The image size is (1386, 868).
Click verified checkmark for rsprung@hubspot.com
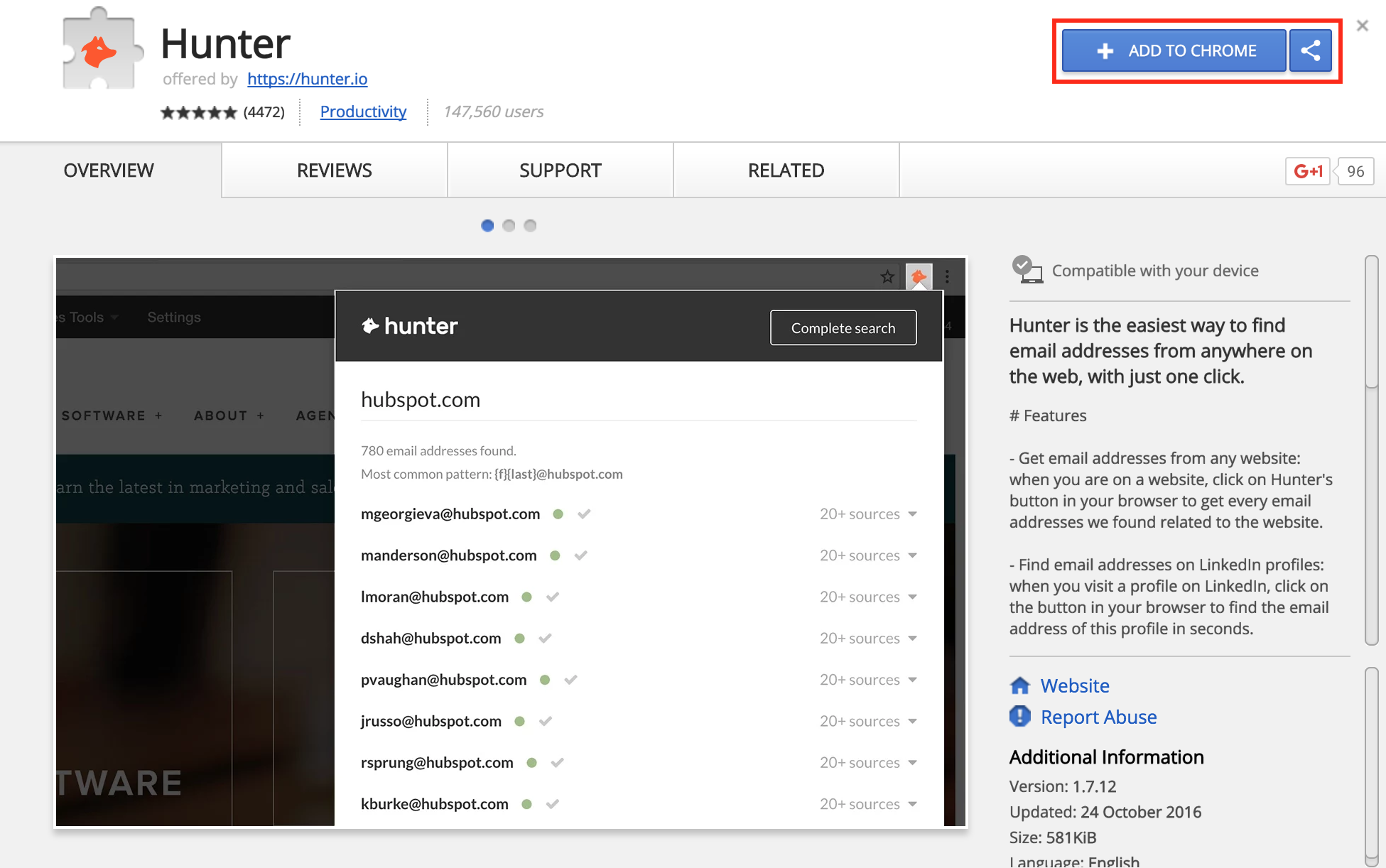[x=558, y=763]
